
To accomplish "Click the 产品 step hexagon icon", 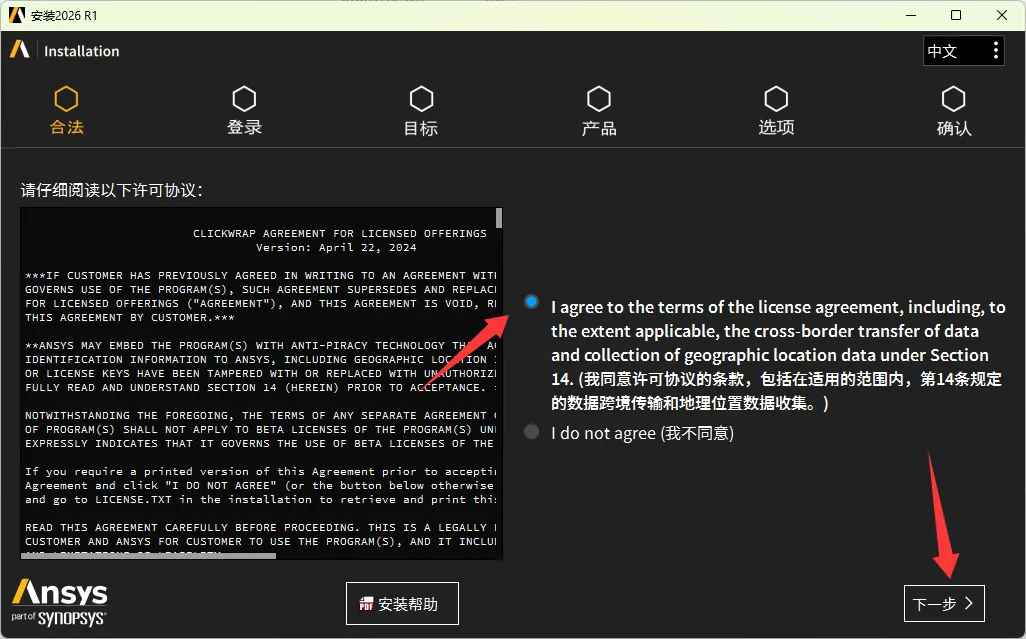I will pyautogui.click(x=599, y=99).
